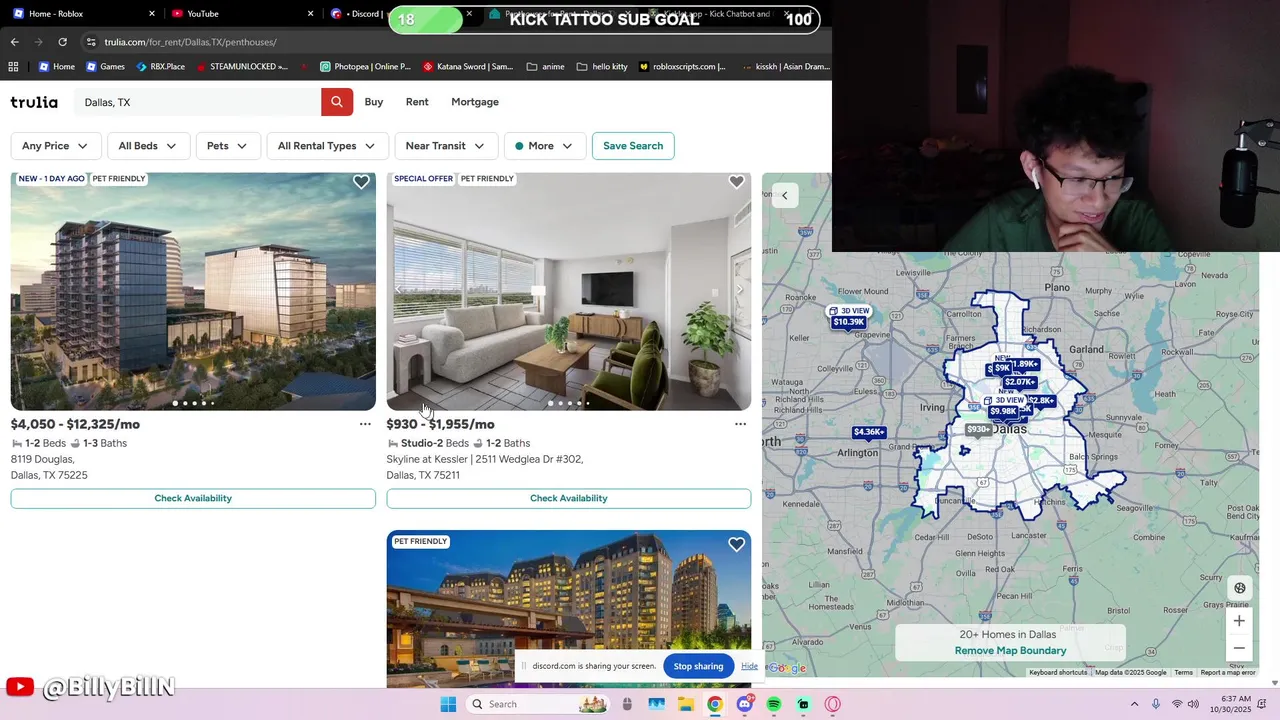
Task: Collapse the map with the left arrow button
Action: click(785, 196)
